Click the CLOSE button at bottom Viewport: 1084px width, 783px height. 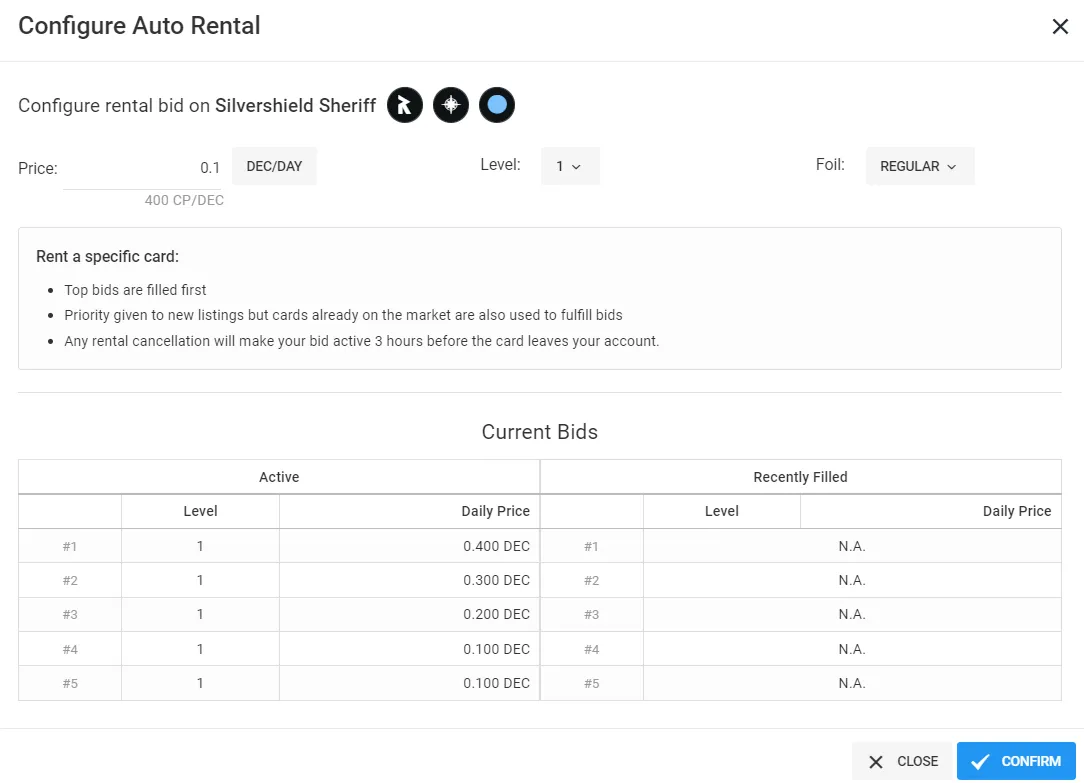coord(904,761)
